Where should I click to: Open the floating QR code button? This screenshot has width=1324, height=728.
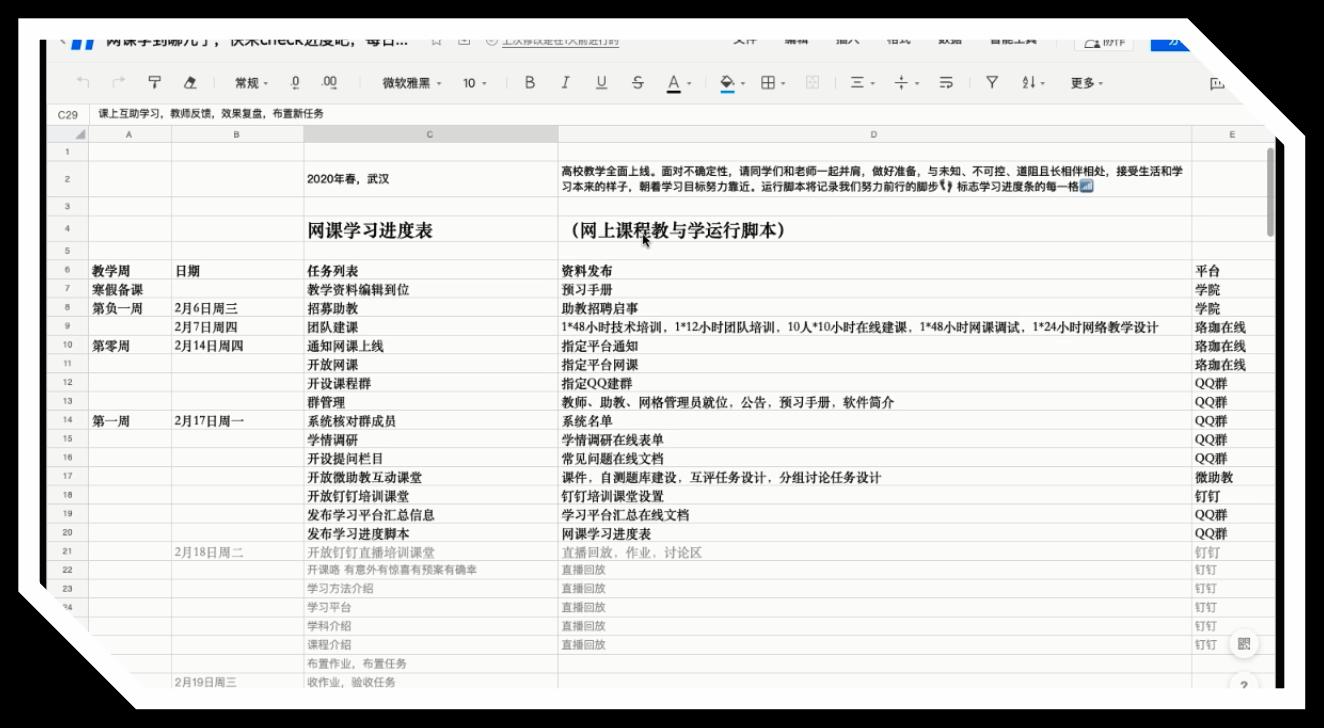(x=1244, y=644)
